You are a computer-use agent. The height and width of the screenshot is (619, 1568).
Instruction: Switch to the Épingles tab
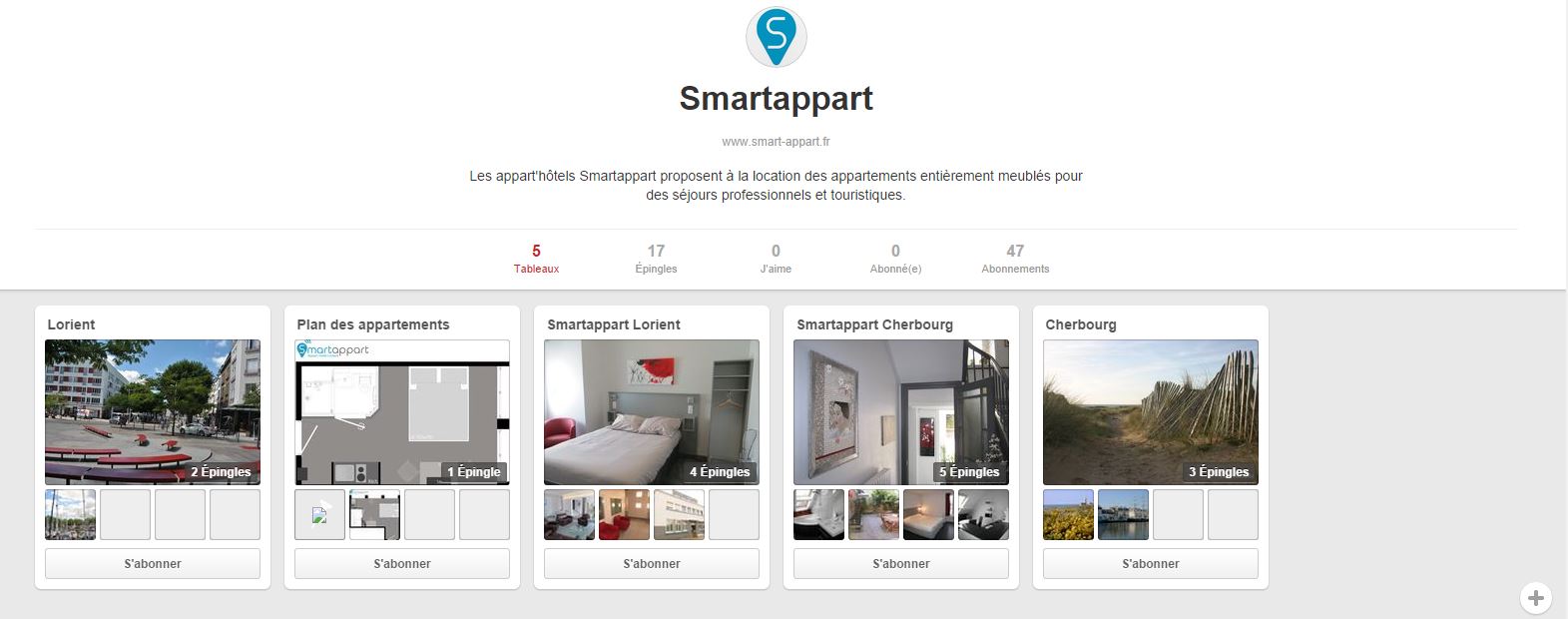point(656,259)
